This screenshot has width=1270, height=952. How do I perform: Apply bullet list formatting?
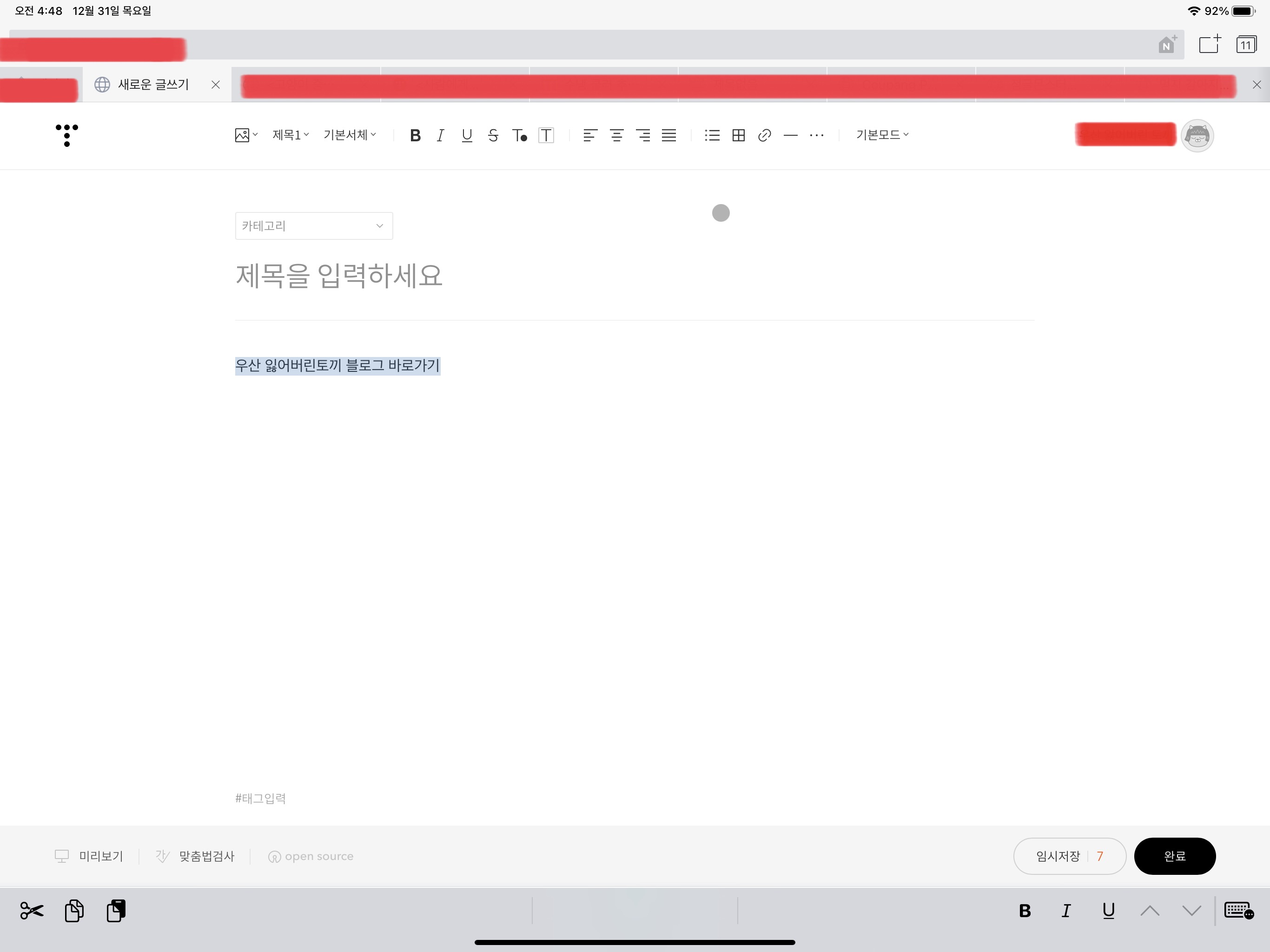click(x=712, y=136)
